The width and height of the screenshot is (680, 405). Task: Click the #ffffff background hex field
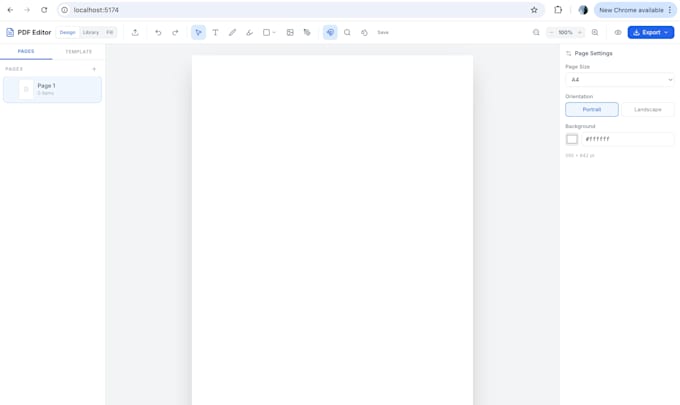(628, 139)
